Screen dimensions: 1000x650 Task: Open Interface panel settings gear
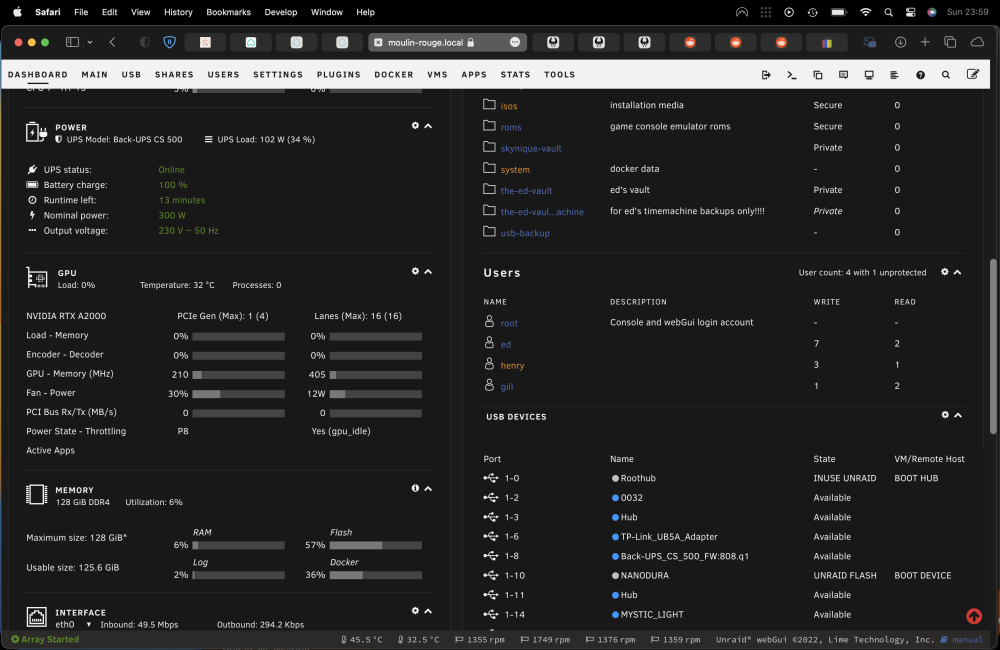(x=415, y=610)
